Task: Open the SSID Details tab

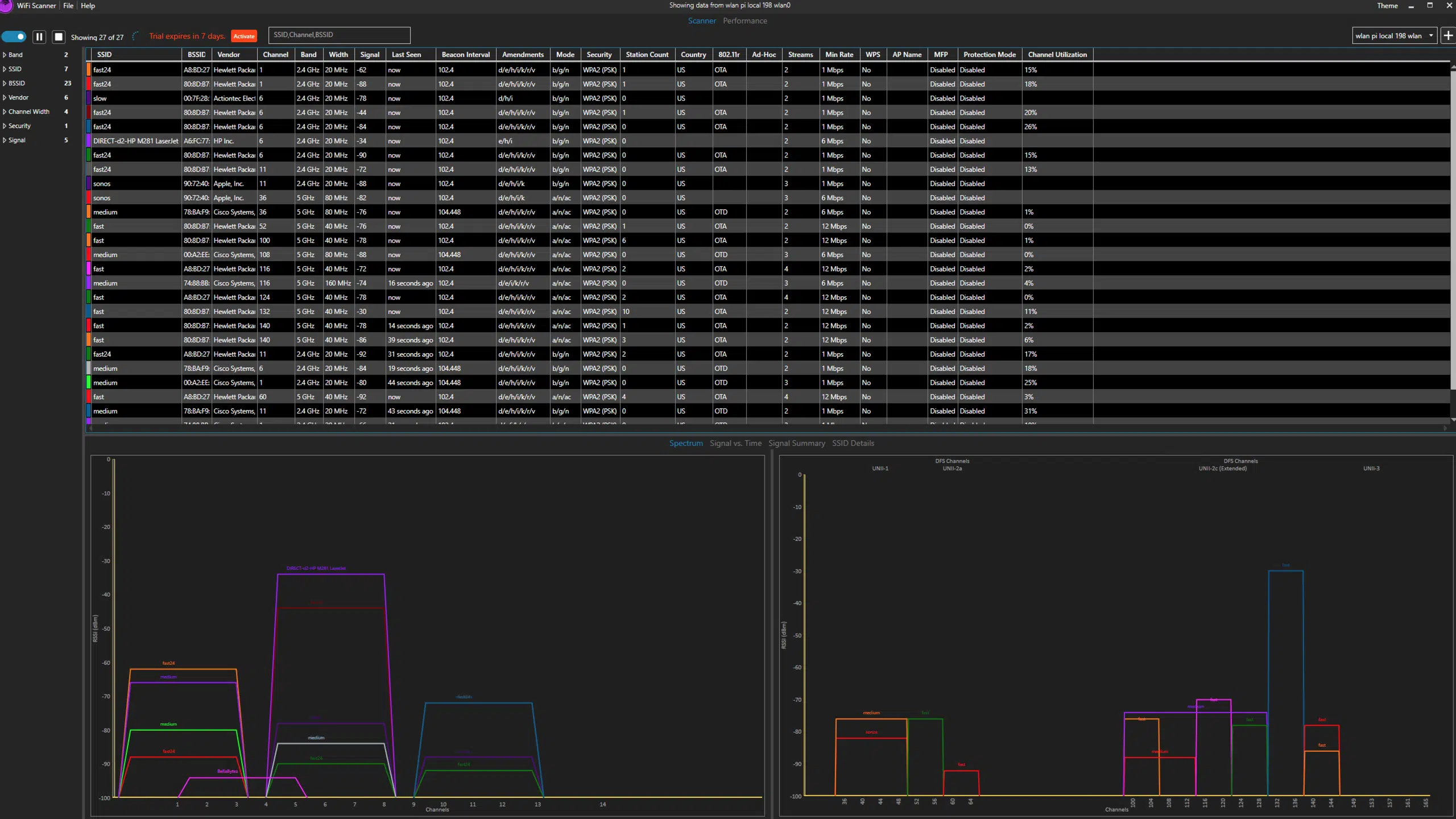Action: (x=853, y=443)
